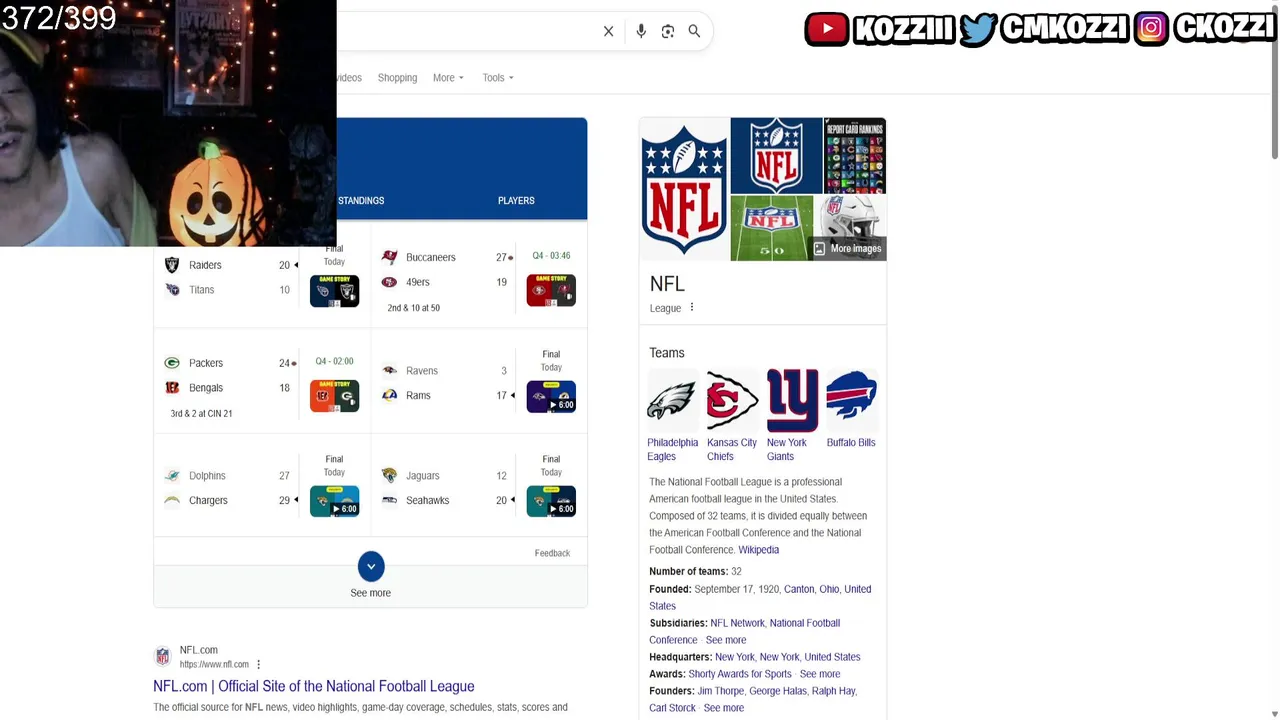This screenshot has width=1280, height=720.
Task: Open the Ralph Hay founder link
Action: click(x=833, y=691)
